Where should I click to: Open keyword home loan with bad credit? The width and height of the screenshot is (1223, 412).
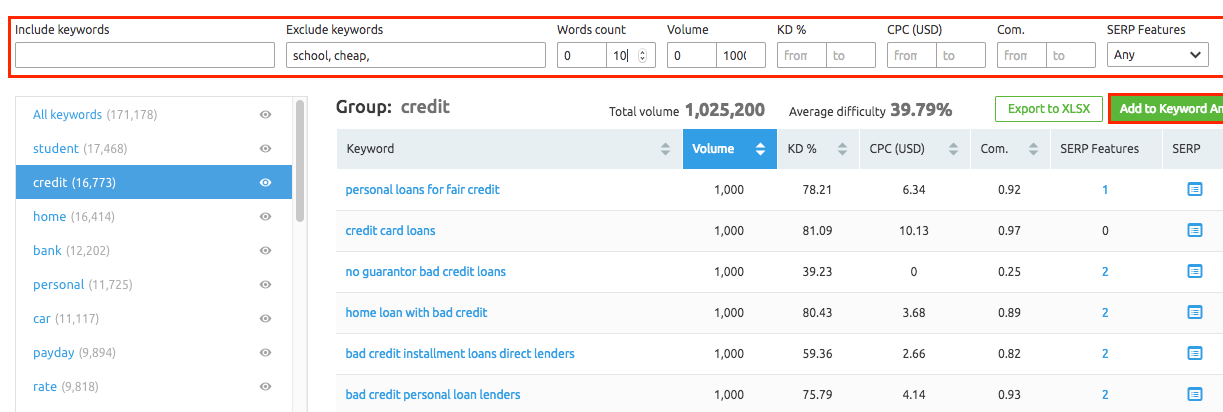pyautogui.click(x=416, y=312)
